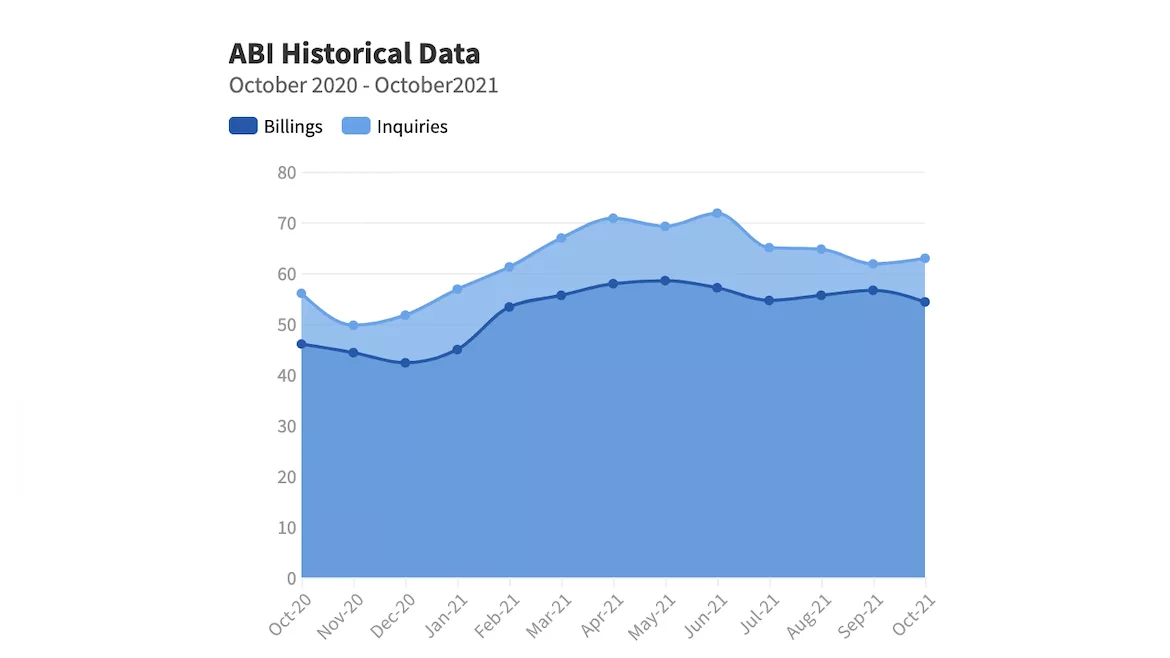Click the Jan-21 x-axis label
The height and width of the screenshot is (658, 1170).
click(x=446, y=615)
